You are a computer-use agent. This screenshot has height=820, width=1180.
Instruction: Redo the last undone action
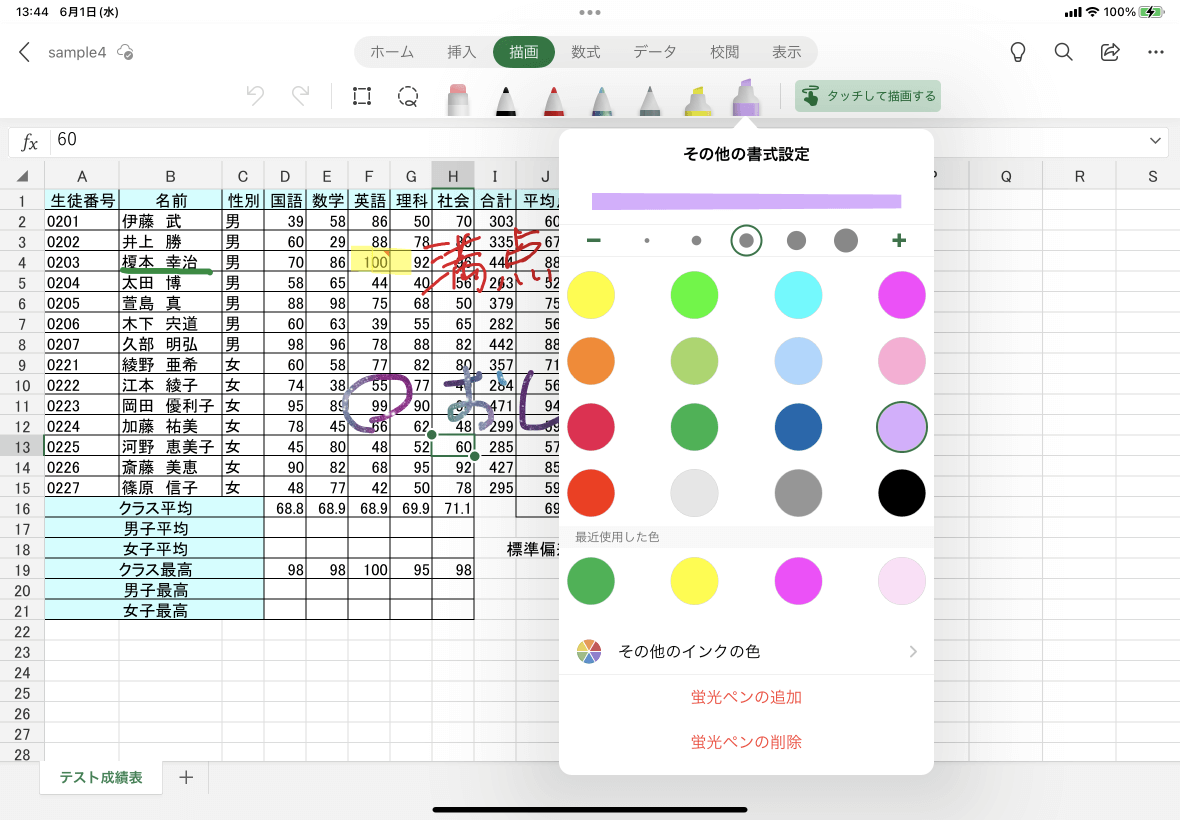[300, 96]
